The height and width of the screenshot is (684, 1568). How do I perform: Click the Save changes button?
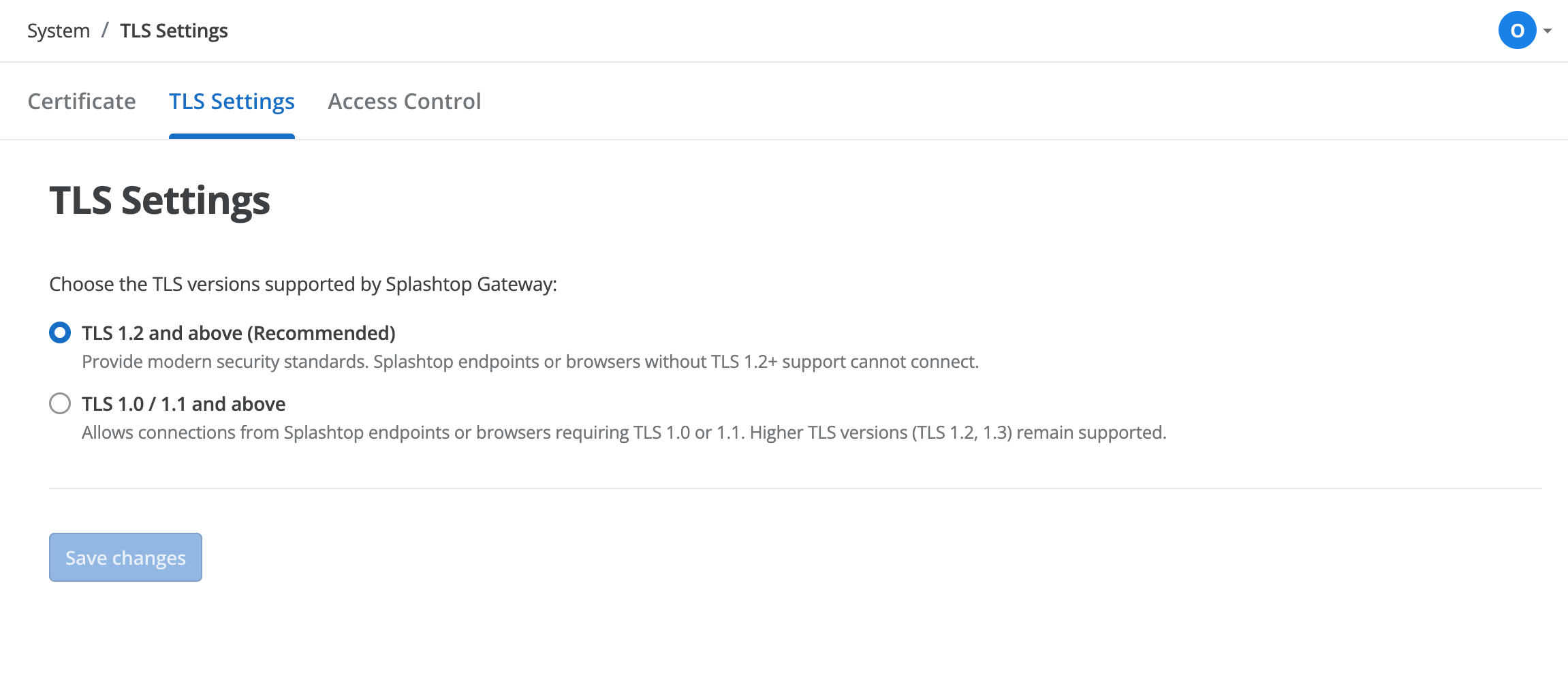[x=125, y=557]
